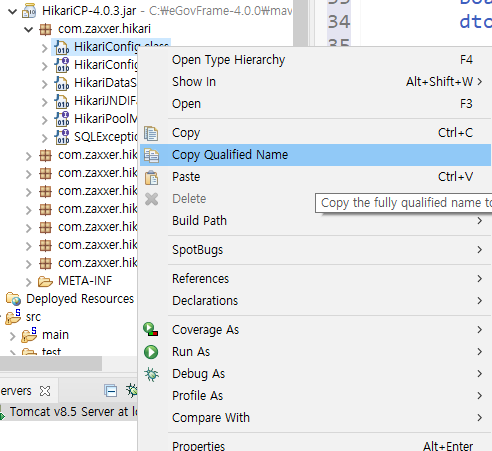Collapse the HikariCP-4.0.3.jar node
The width and height of the screenshot is (492, 451).
point(12,12)
